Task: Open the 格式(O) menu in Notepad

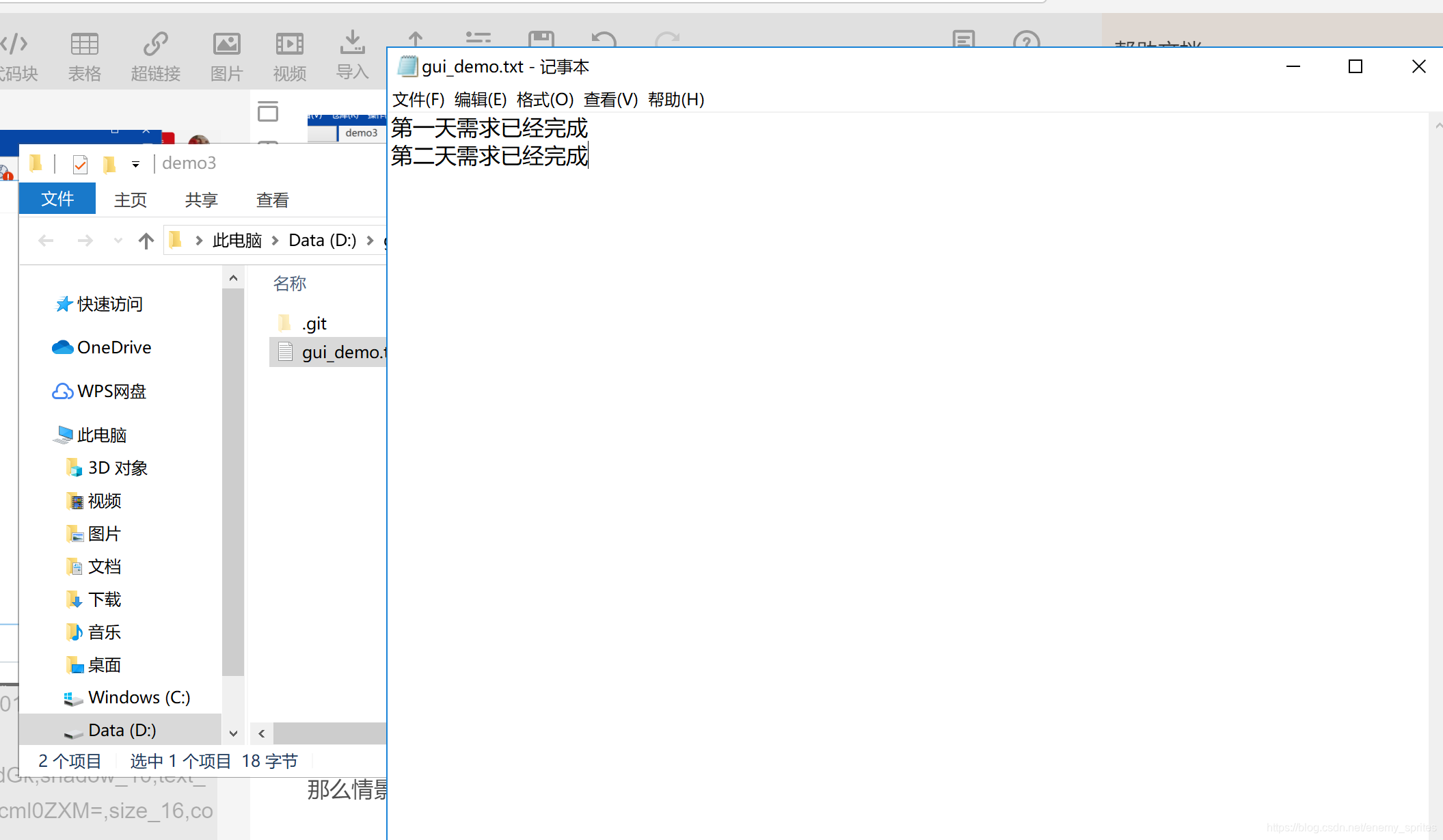Action: (545, 100)
